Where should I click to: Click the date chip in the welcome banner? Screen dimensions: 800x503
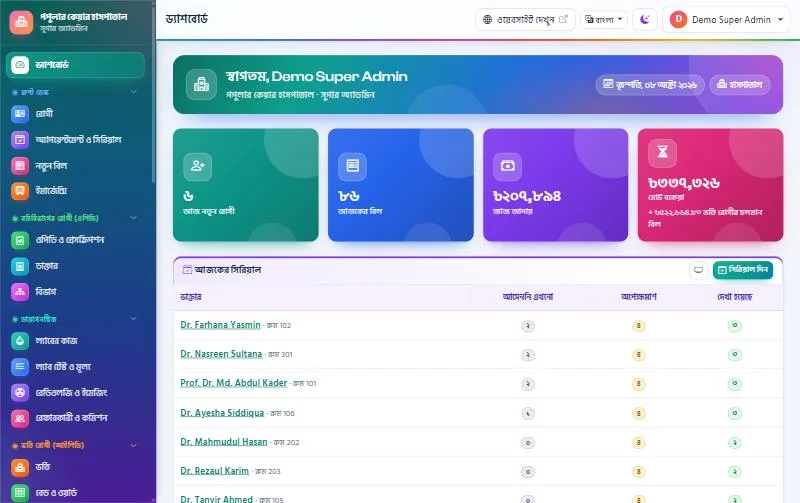tap(649, 84)
